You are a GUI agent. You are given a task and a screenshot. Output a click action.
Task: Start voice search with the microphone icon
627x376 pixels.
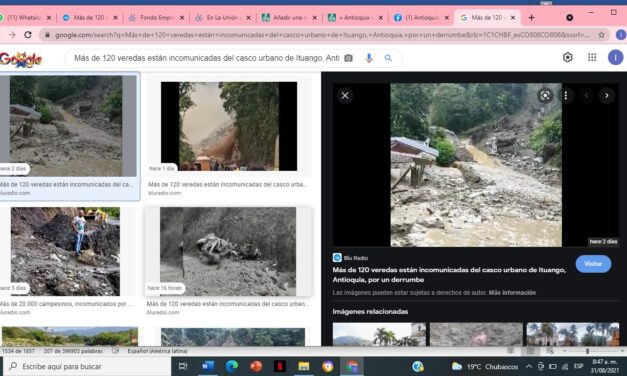[369, 58]
